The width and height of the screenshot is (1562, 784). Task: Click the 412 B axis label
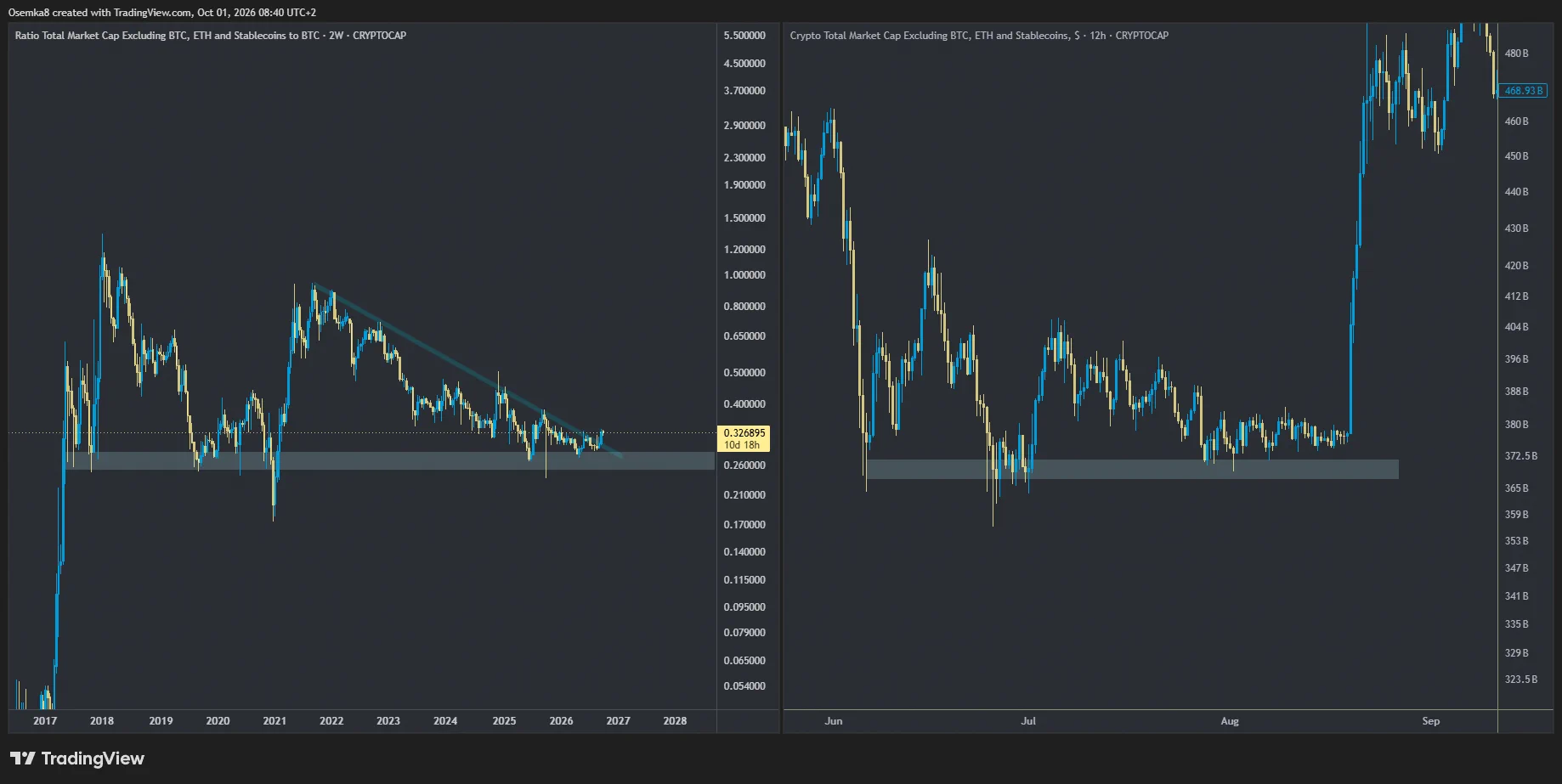(x=1517, y=296)
